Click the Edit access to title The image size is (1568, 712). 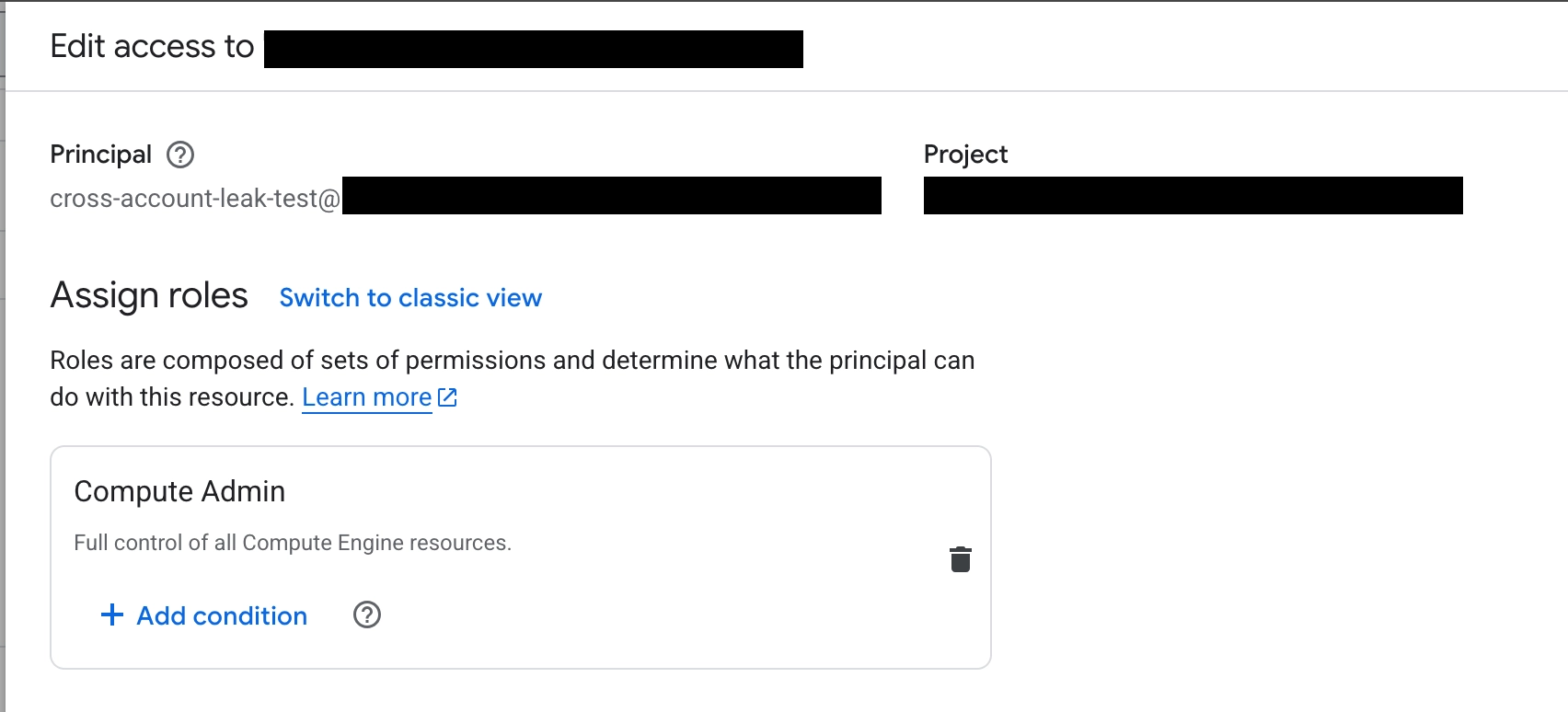coord(152,45)
